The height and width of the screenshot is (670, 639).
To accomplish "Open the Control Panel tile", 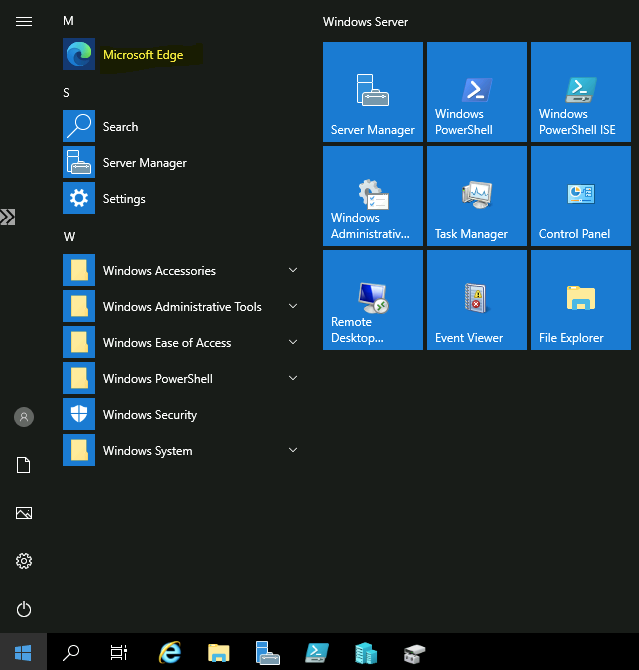I will pos(580,196).
